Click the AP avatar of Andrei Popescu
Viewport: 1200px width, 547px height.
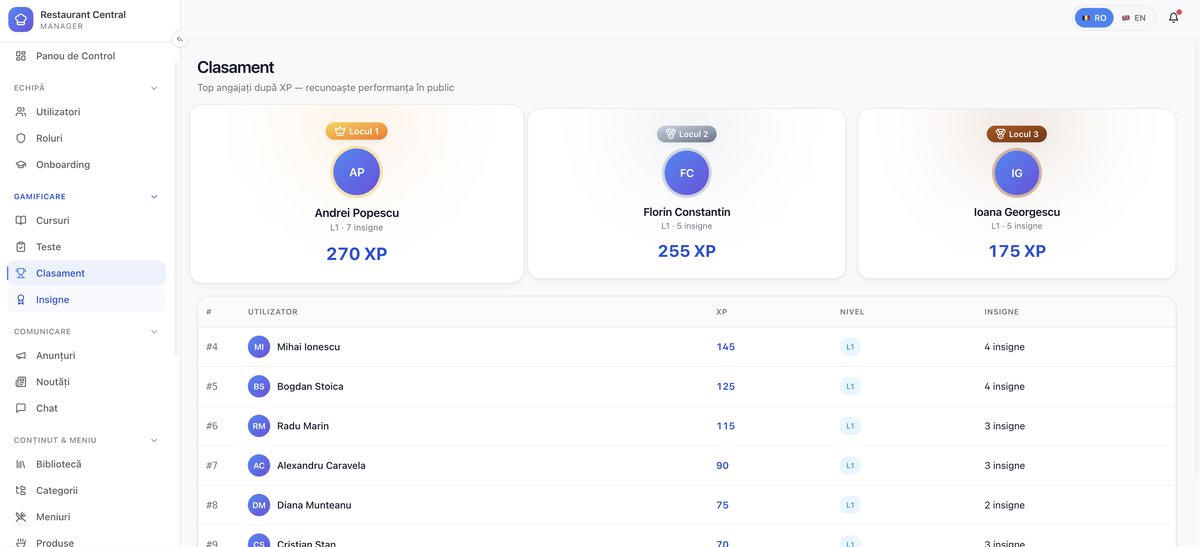point(357,172)
